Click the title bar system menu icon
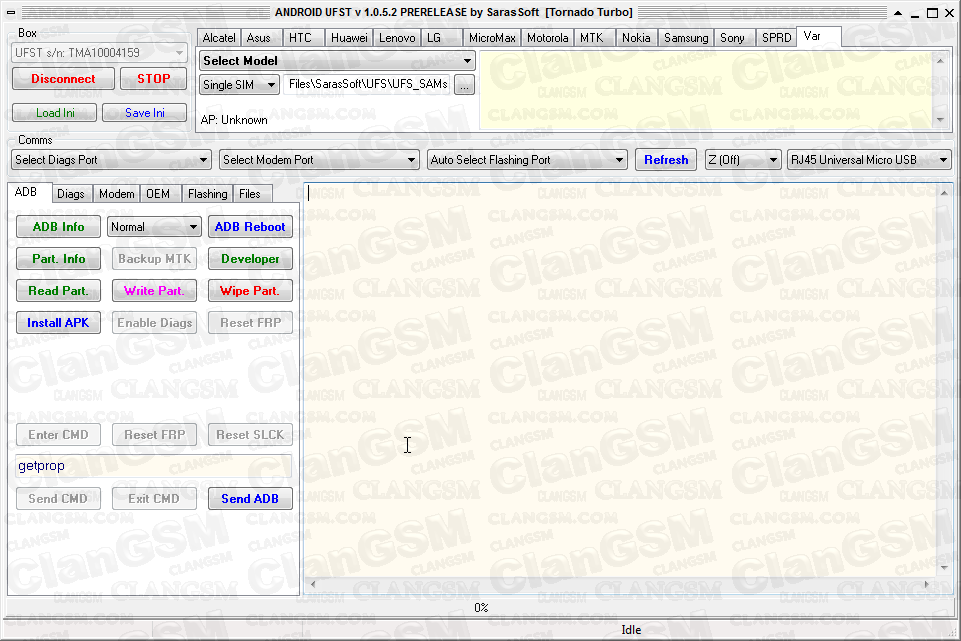This screenshot has height=641, width=961. (x=10, y=12)
